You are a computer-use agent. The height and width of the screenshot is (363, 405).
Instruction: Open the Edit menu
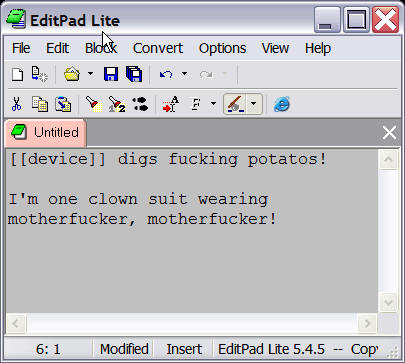(x=57, y=48)
